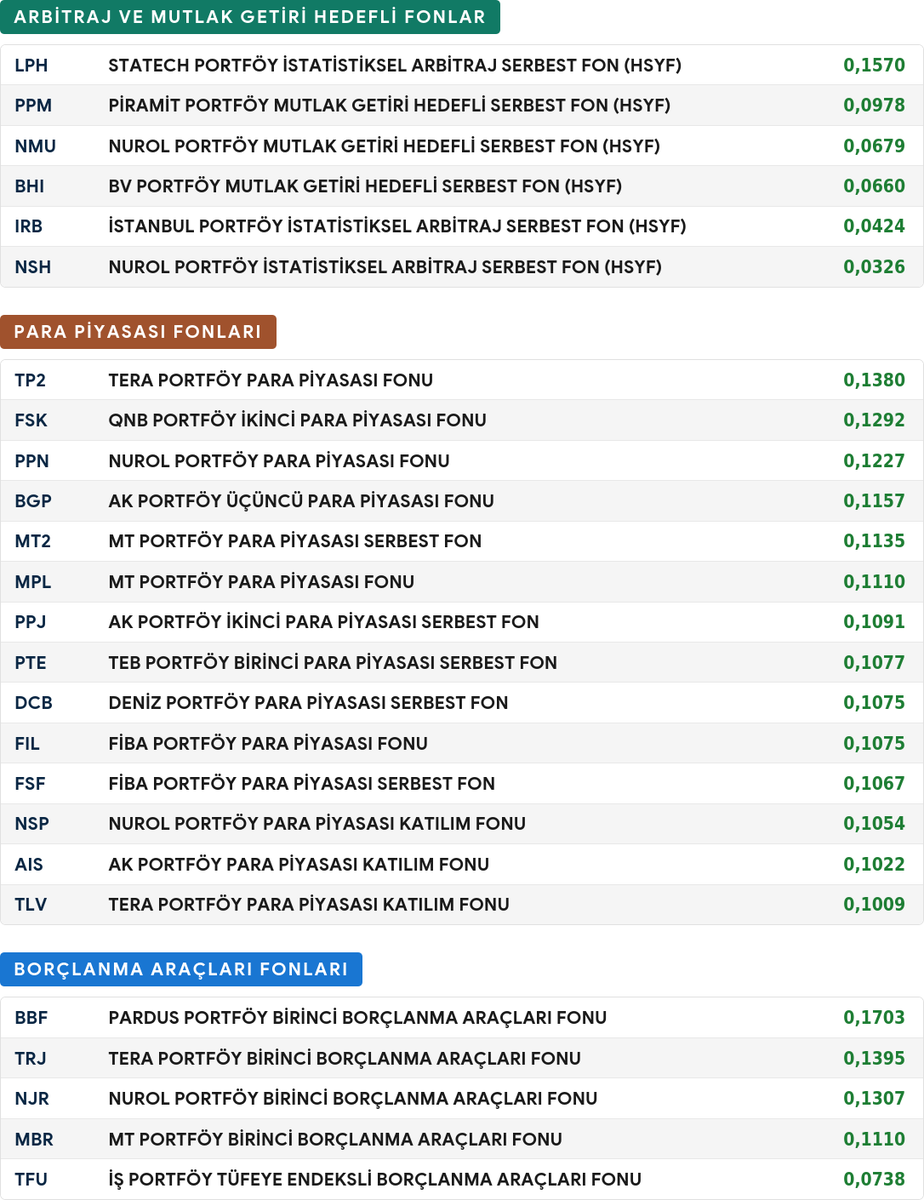Open NUROL PORTFÖY İSTATİSTİKSEL ARBİTRAJ fund

(385, 267)
